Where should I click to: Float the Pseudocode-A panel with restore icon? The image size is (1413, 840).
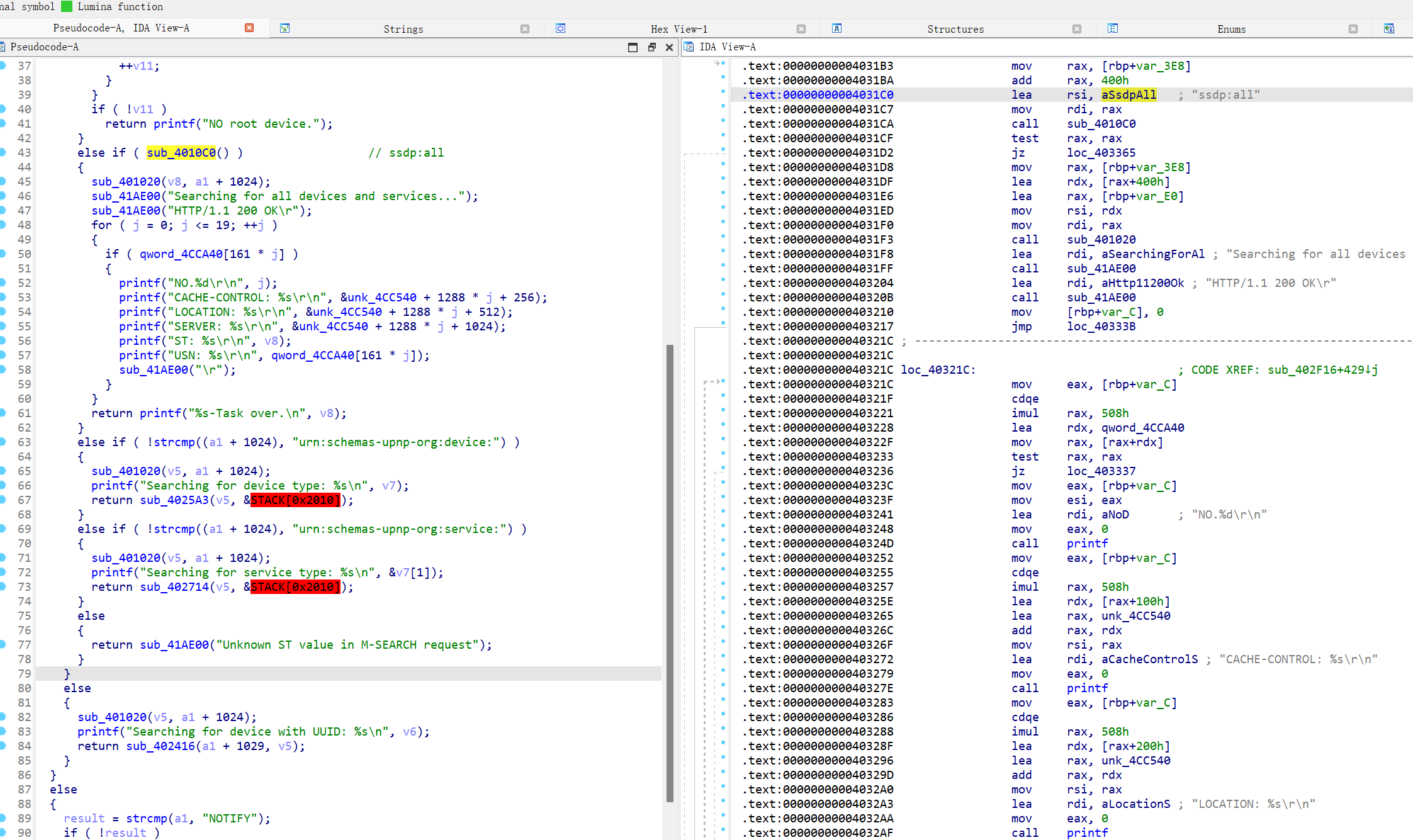point(652,47)
